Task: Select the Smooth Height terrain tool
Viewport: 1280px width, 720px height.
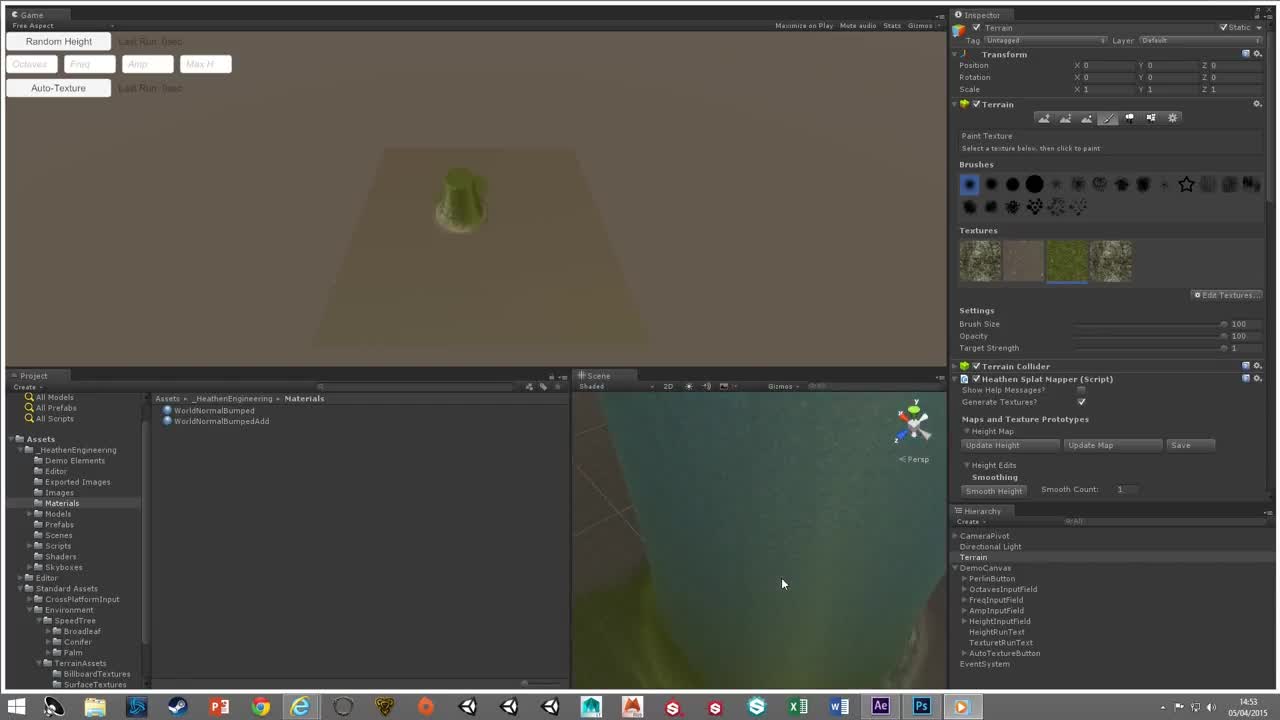Action: (1087, 117)
